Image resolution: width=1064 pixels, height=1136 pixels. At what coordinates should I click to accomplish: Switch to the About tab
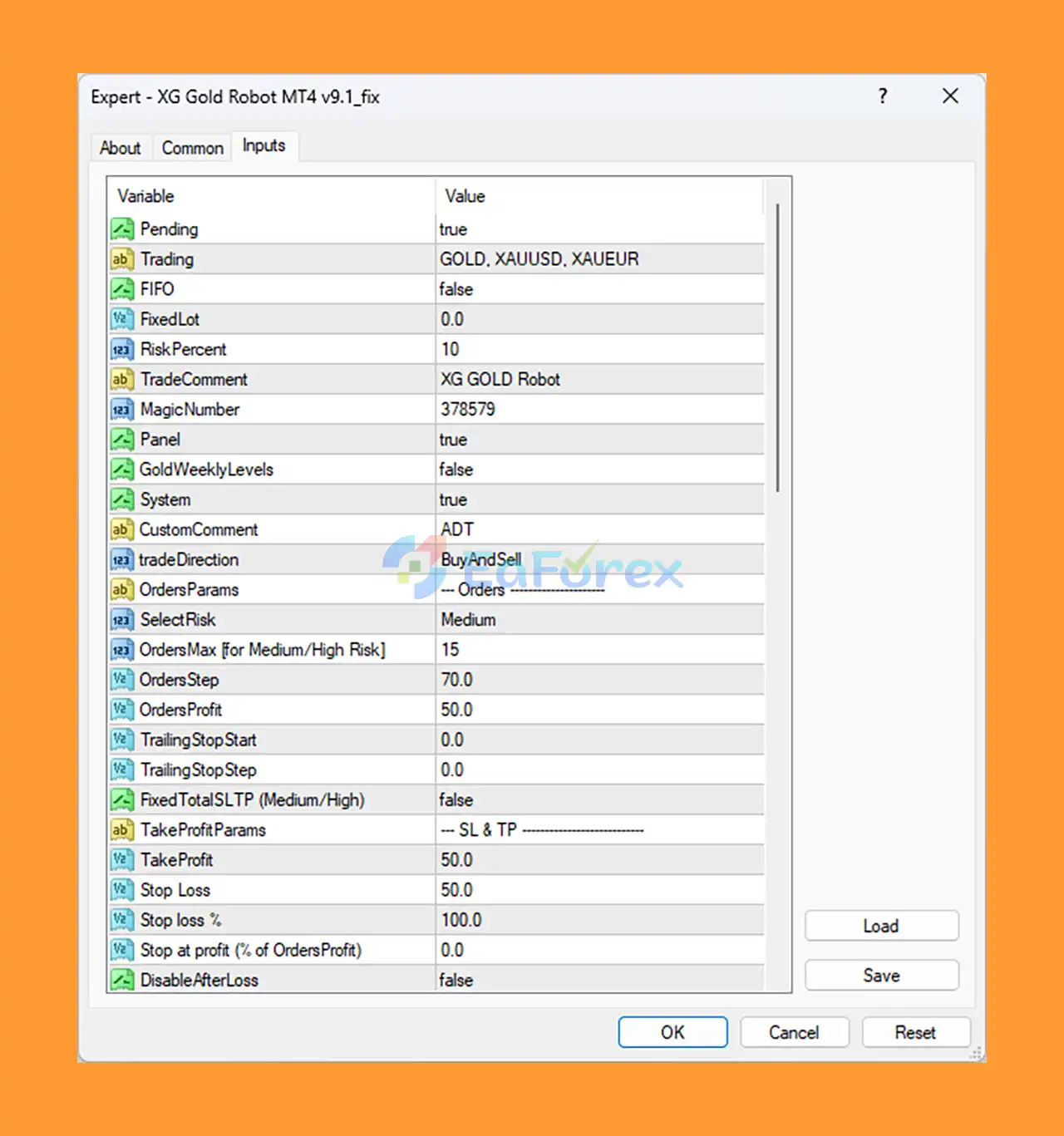(x=121, y=148)
